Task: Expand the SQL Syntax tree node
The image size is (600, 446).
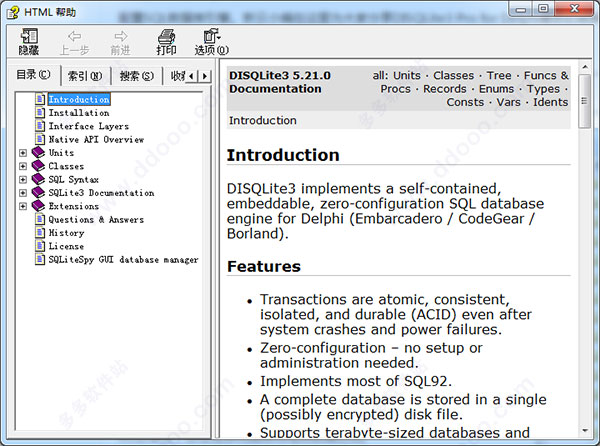Action: click(23, 180)
